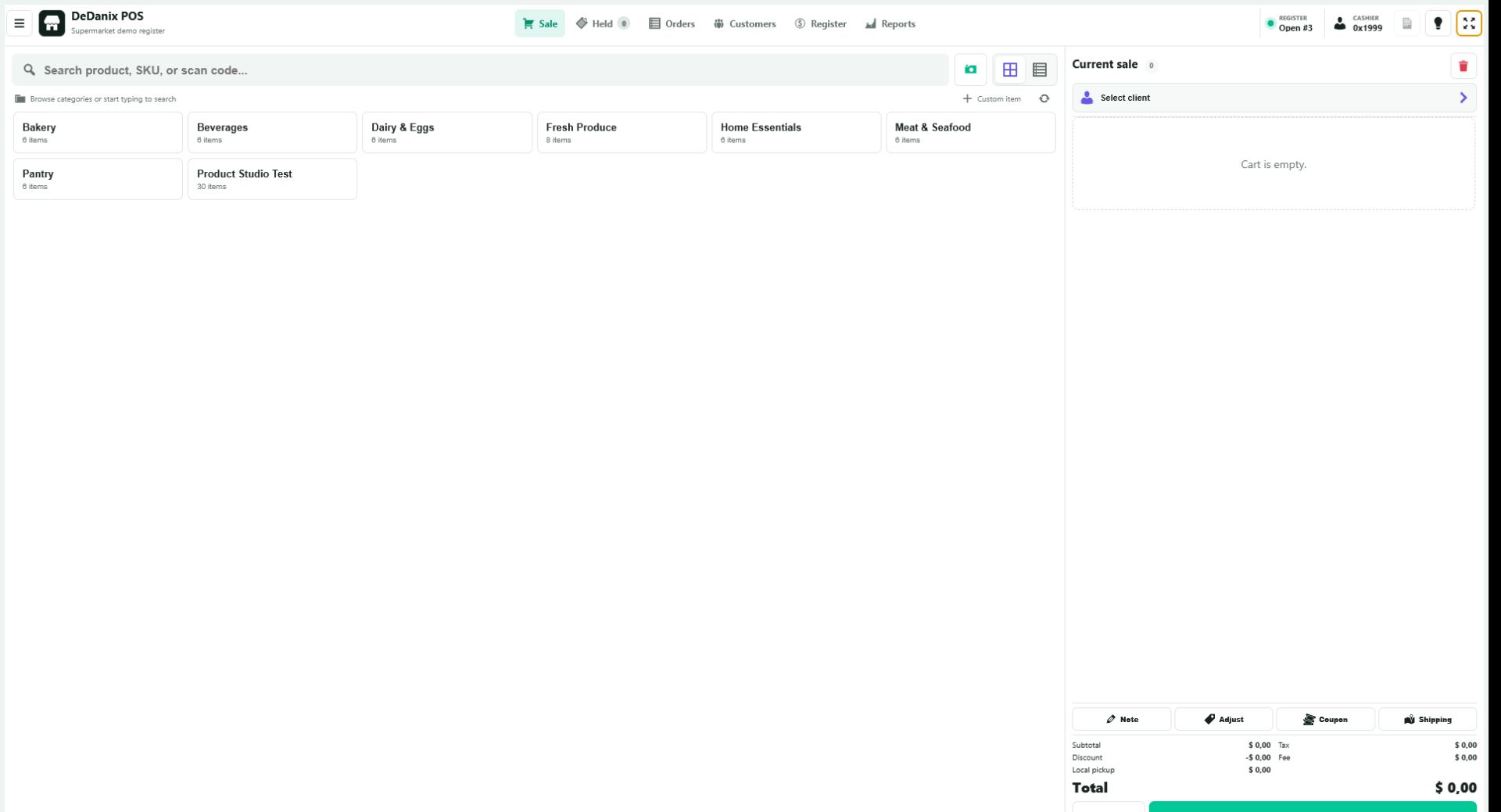Focus the product search field
The image size is (1501, 812).
[x=480, y=70]
